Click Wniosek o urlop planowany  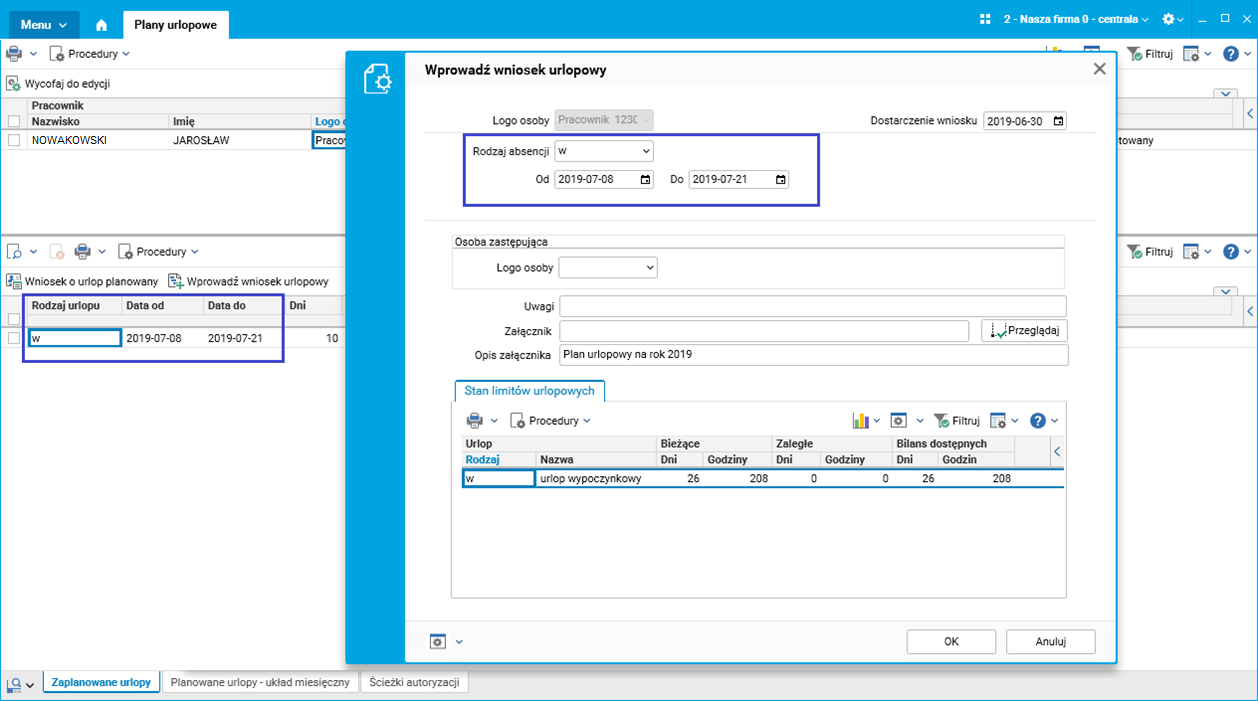pos(82,282)
